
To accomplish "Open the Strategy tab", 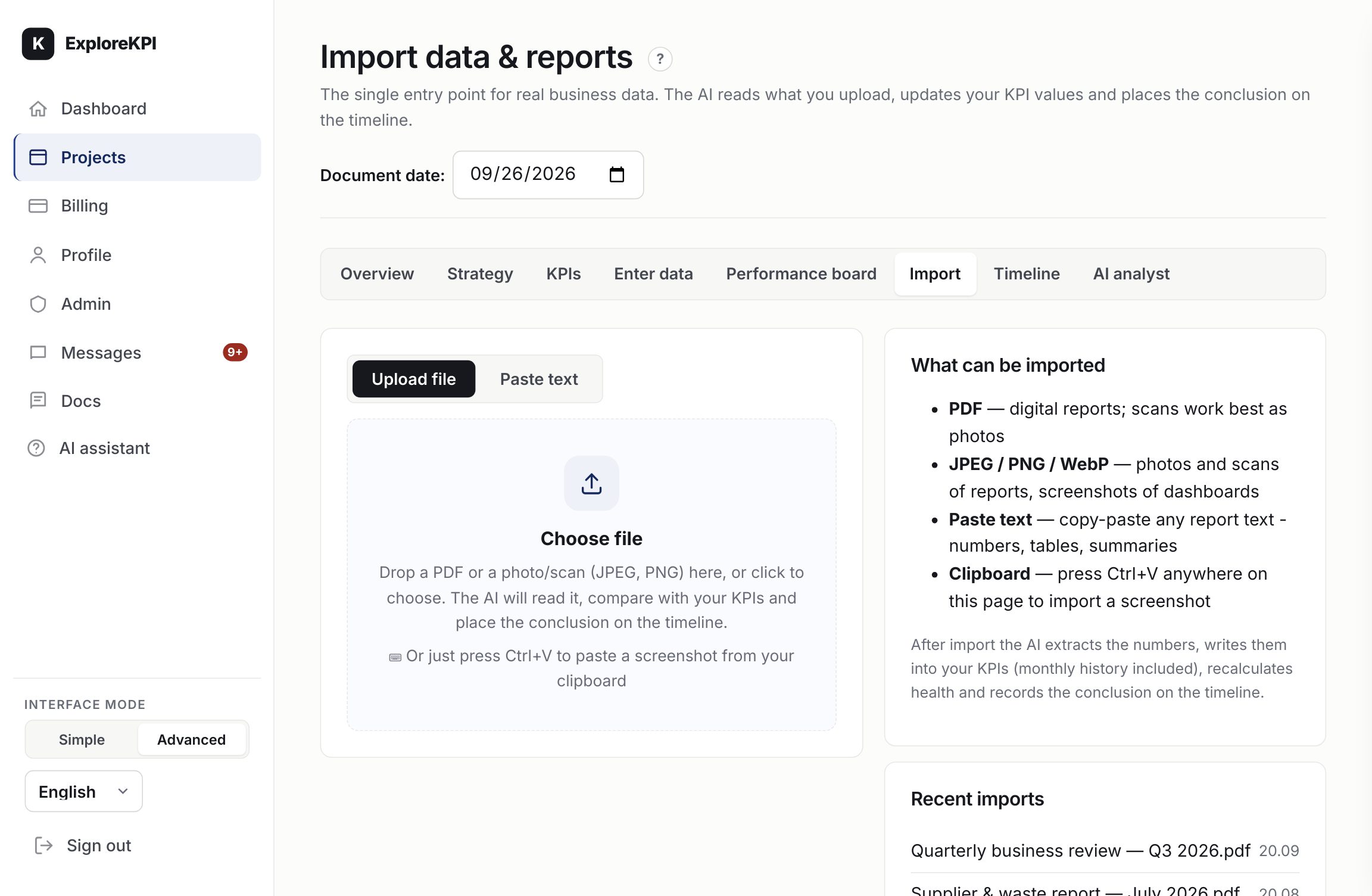I will point(480,273).
